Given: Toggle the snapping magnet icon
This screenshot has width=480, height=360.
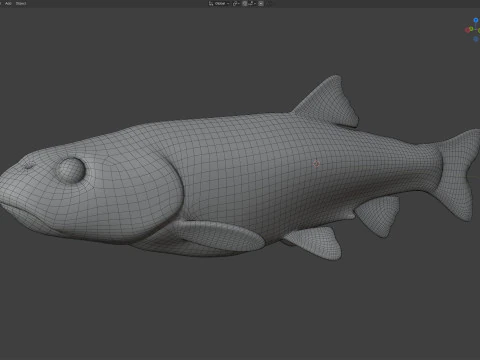Looking at the screenshot, I should point(245,3).
